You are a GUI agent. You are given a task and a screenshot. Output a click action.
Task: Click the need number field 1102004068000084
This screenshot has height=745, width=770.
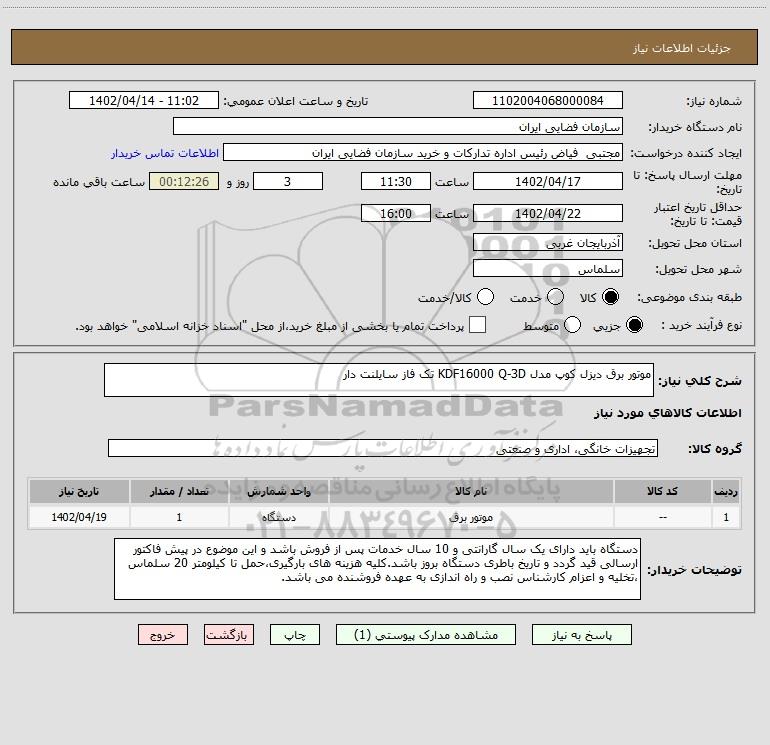click(548, 101)
